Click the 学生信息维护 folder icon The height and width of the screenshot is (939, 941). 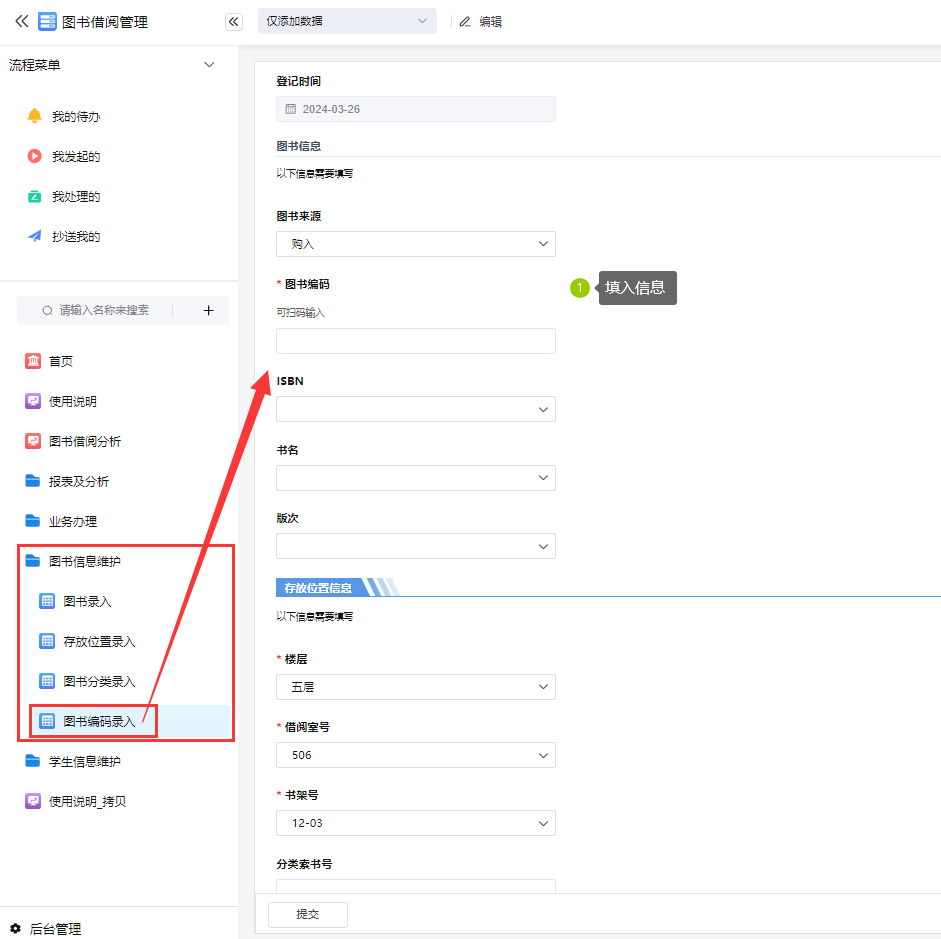point(32,761)
